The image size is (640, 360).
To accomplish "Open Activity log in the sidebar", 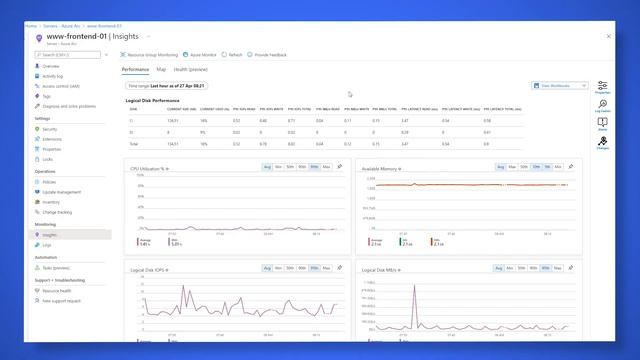I will (52, 76).
